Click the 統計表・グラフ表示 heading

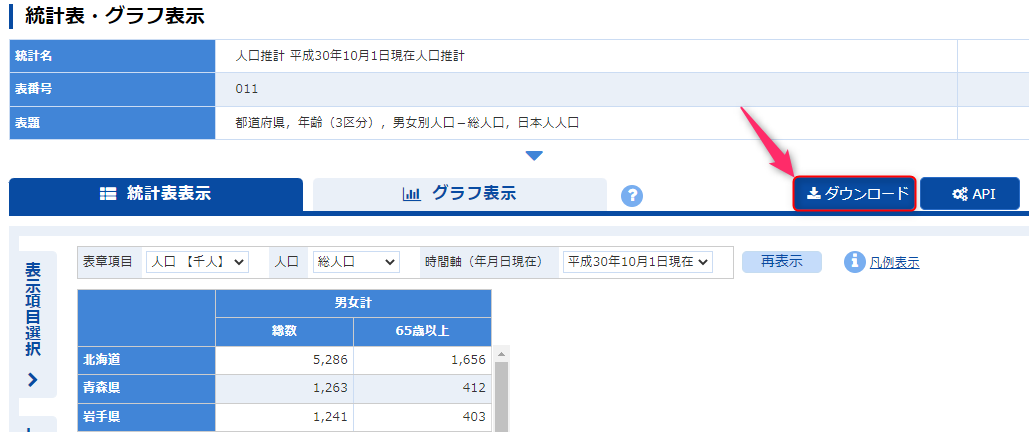(x=114, y=16)
